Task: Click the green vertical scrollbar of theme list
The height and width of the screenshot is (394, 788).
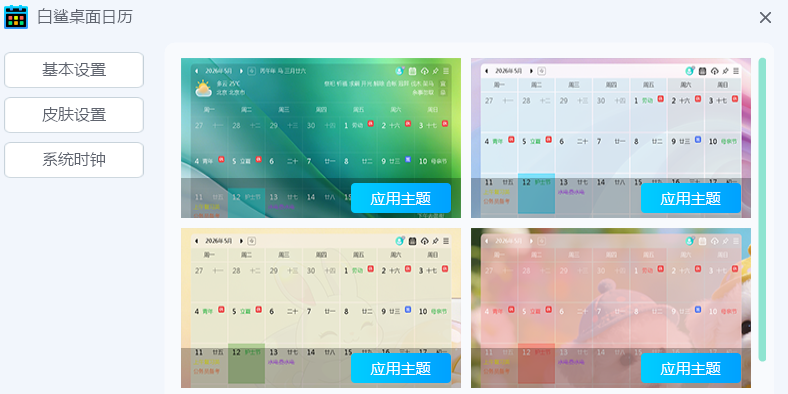Action: click(762, 210)
